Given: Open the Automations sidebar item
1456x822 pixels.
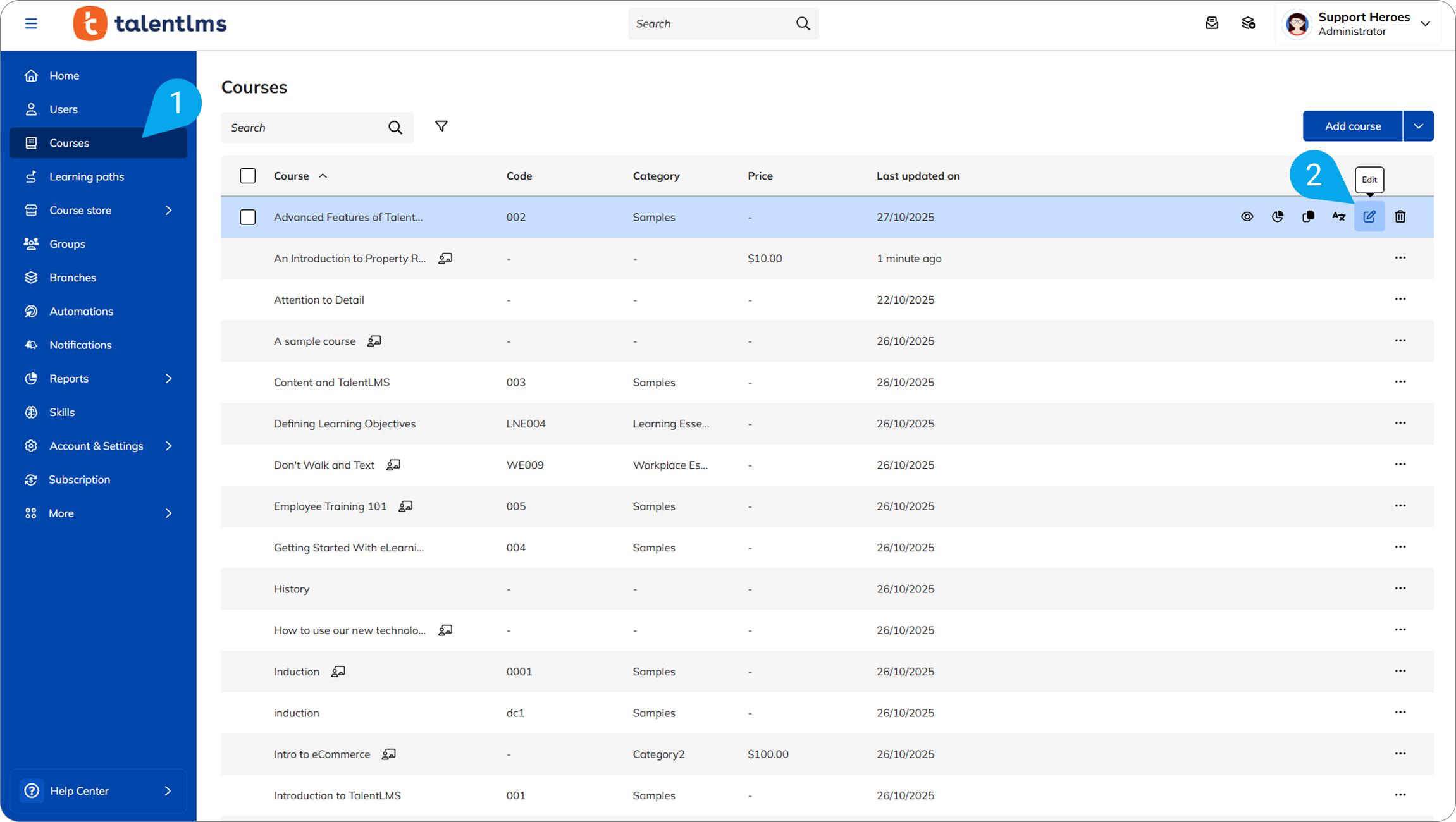Looking at the screenshot, I should coord(81,311).
